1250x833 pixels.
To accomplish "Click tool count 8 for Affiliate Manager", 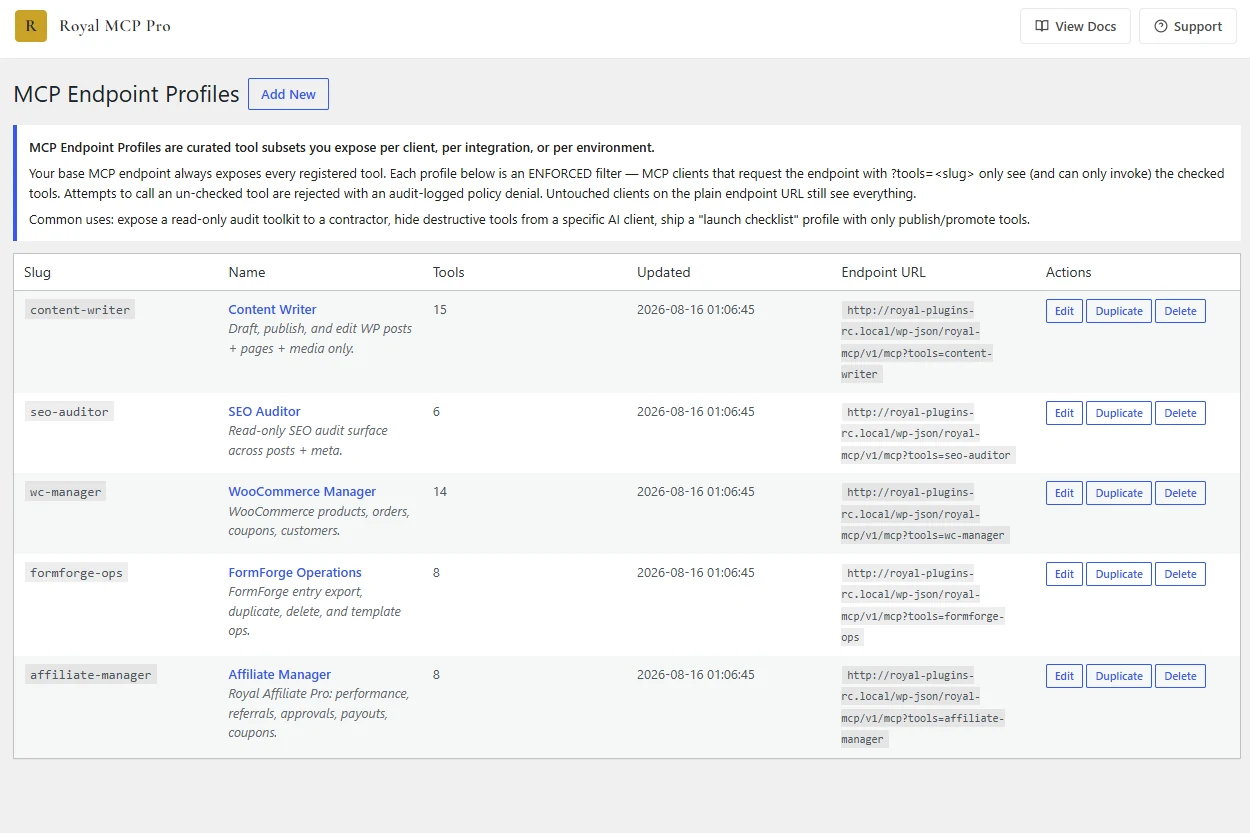I will tap(437, 675).
